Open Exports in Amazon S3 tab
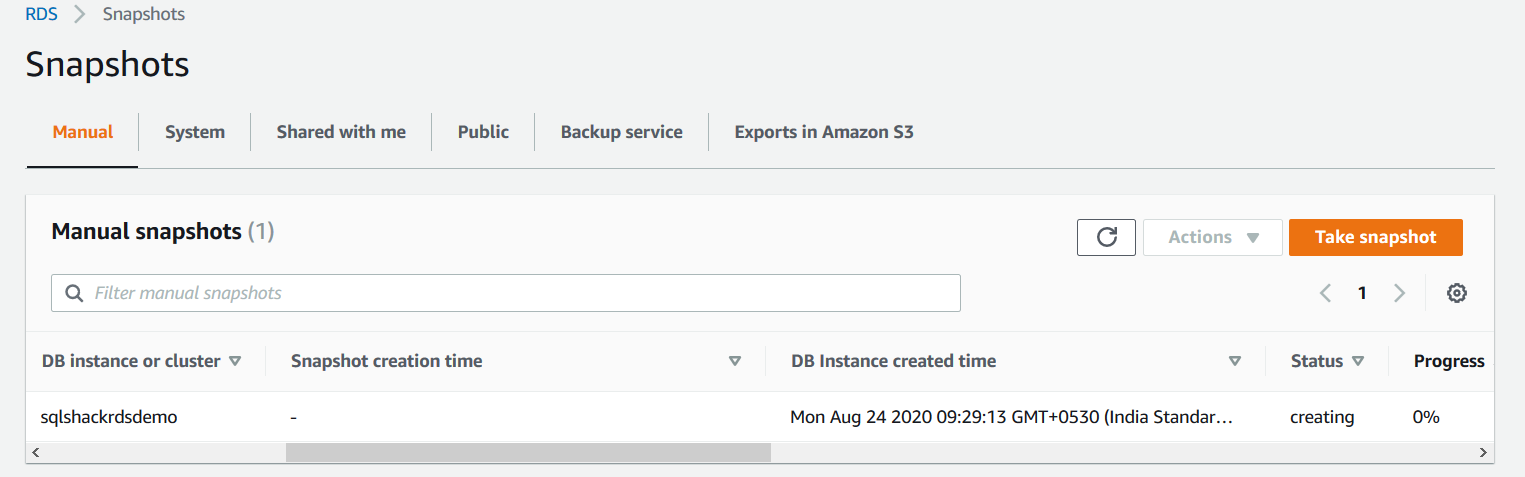The image size is (1525, 477). [824, 132]
